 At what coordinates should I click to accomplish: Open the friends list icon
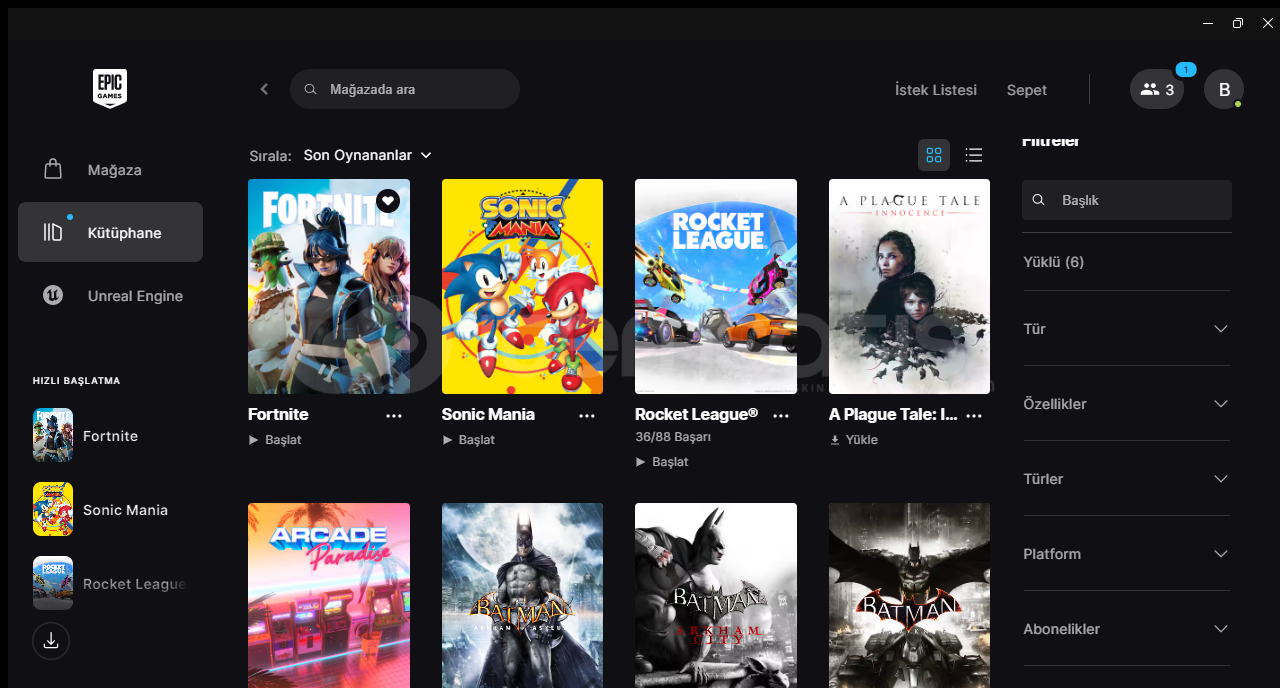(x=1157, y=89)
